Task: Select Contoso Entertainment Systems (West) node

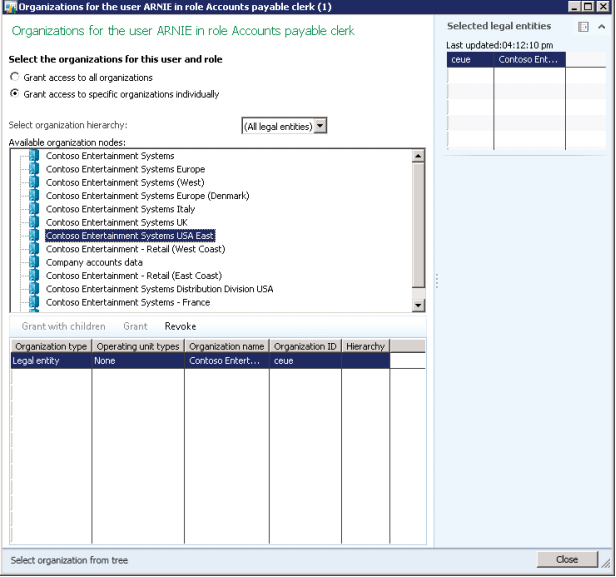Action: coord(125,183)
